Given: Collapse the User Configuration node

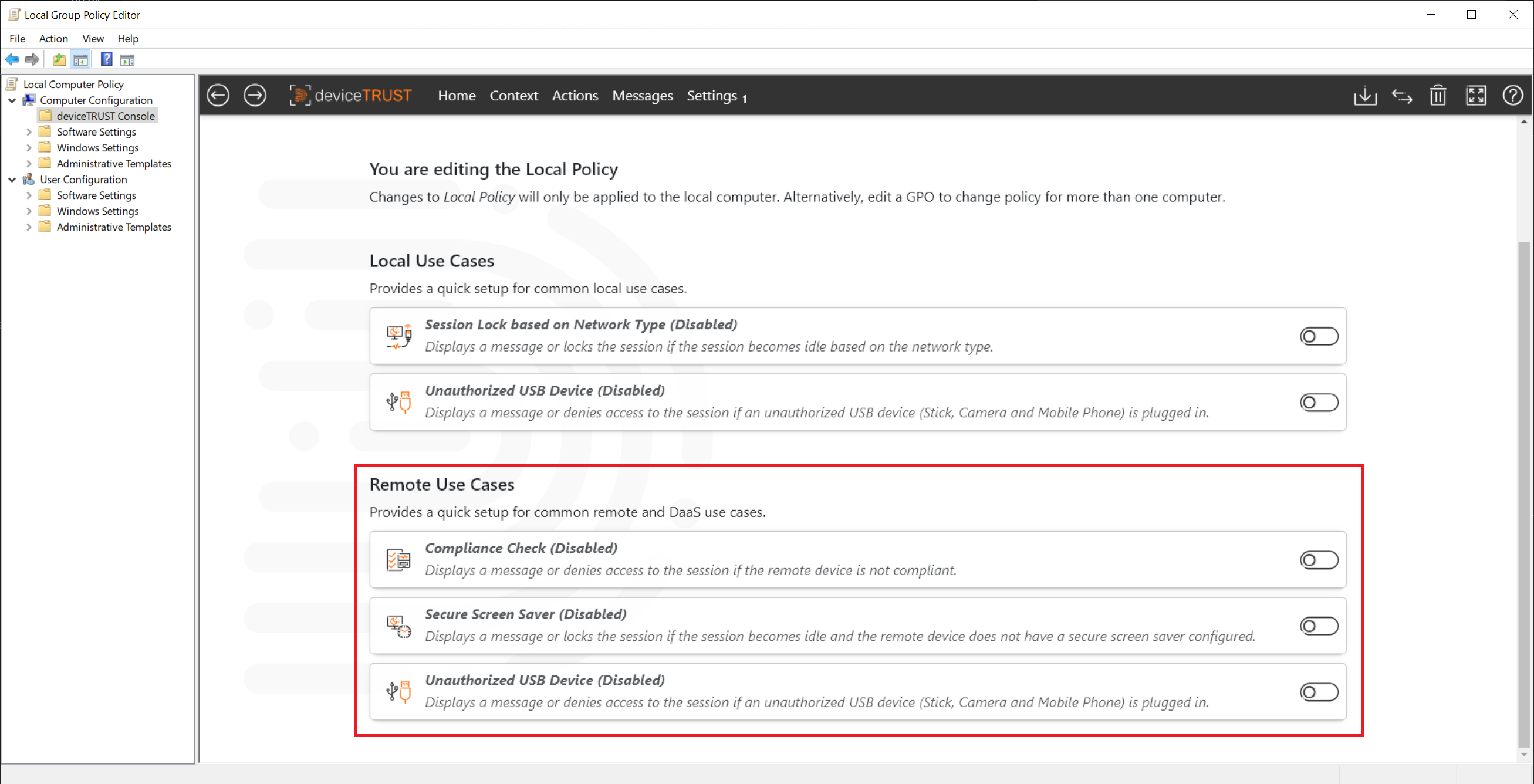Looking at the screenshot, I should pyautogui.click(x=12, y=179).
